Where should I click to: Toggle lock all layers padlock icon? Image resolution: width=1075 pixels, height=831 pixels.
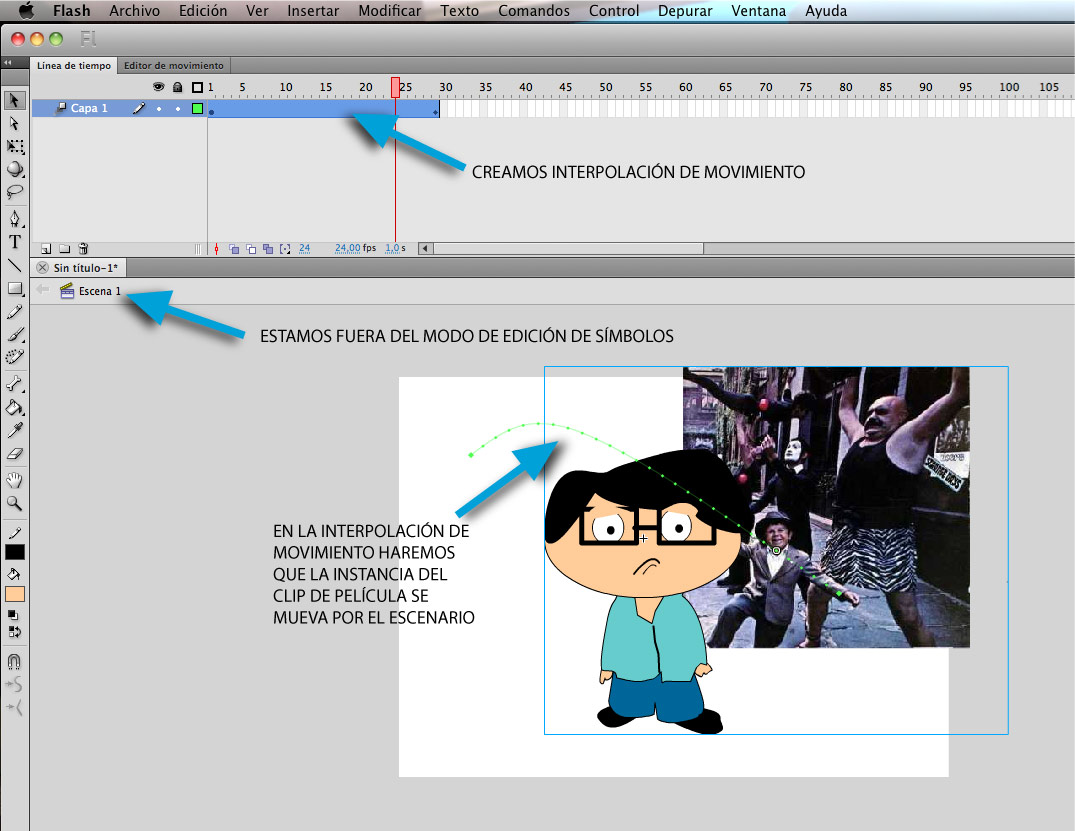coord(178,87)
